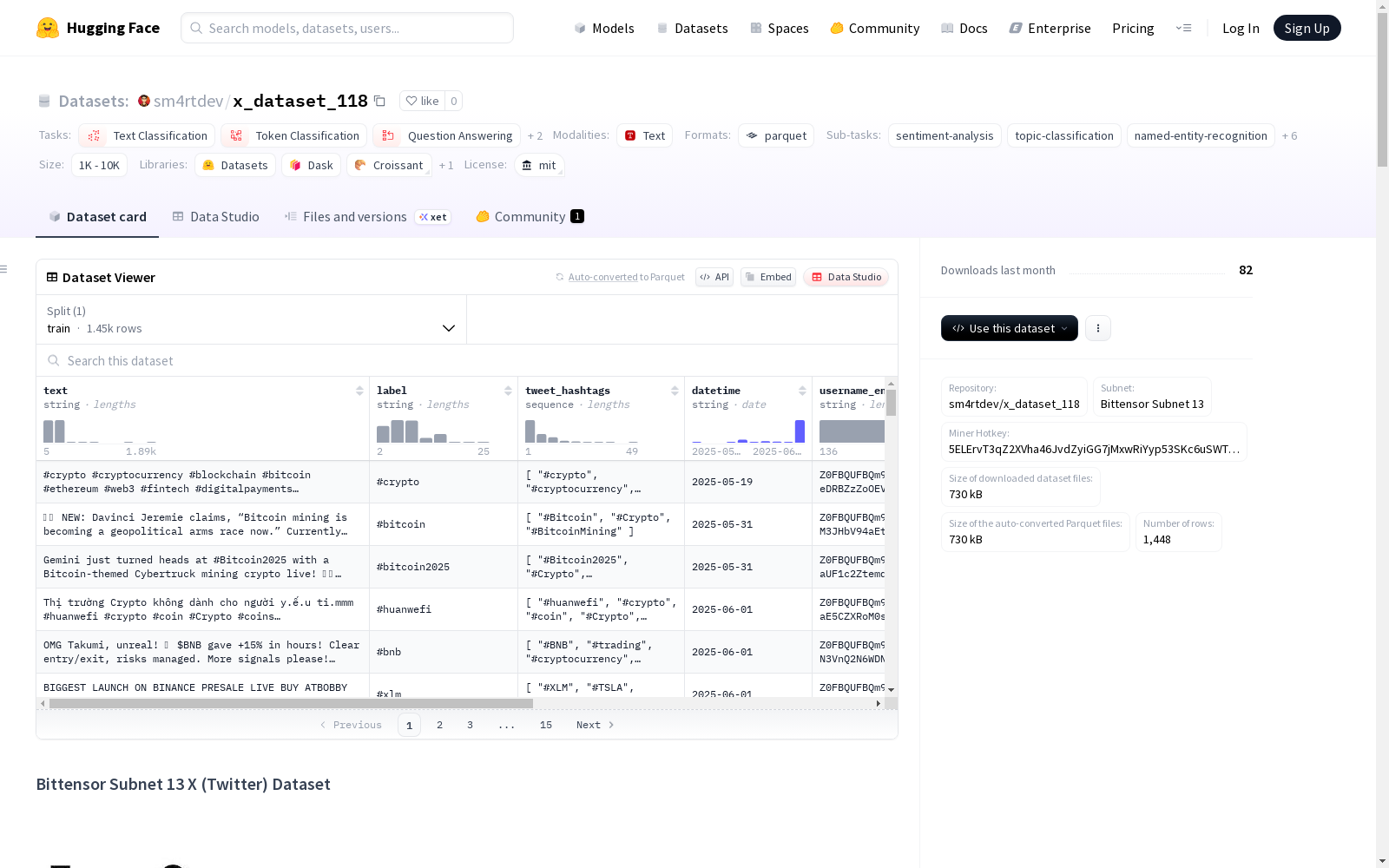Open Models in top navigation

(x=604, y=28)
